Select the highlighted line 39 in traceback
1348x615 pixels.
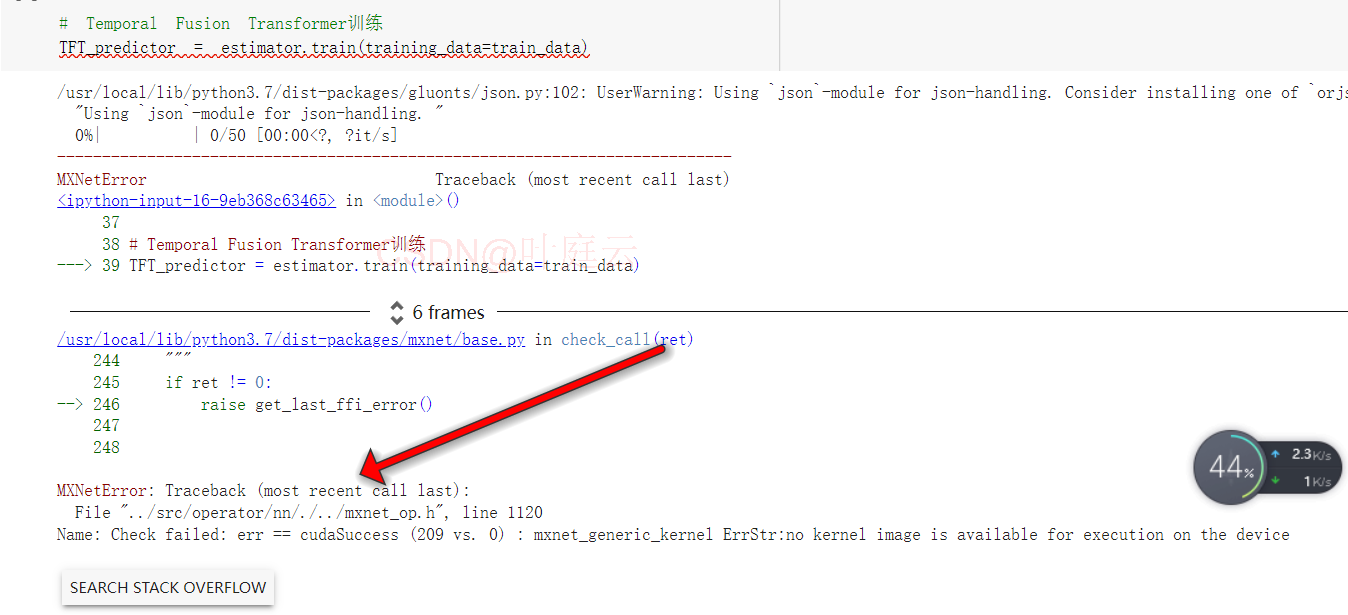[x=350, y=264]
